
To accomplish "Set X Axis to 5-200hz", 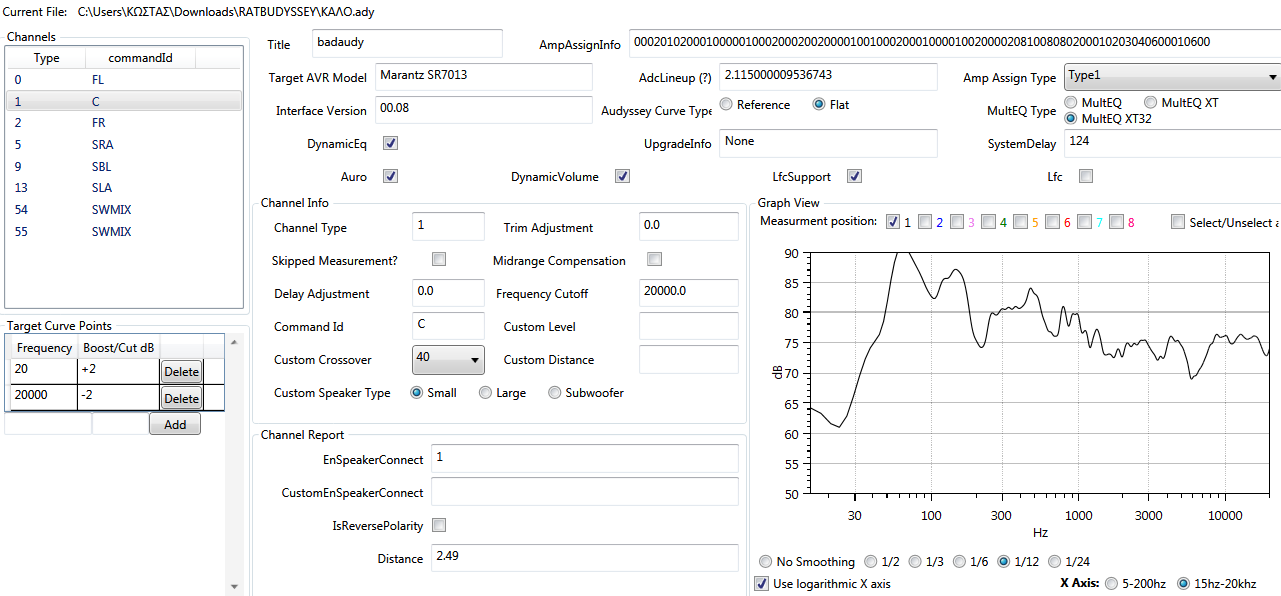I will 1113,583.
